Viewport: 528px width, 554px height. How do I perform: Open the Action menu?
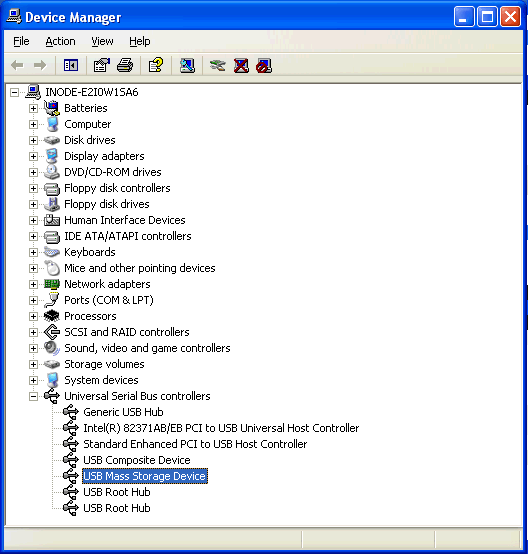60,41
